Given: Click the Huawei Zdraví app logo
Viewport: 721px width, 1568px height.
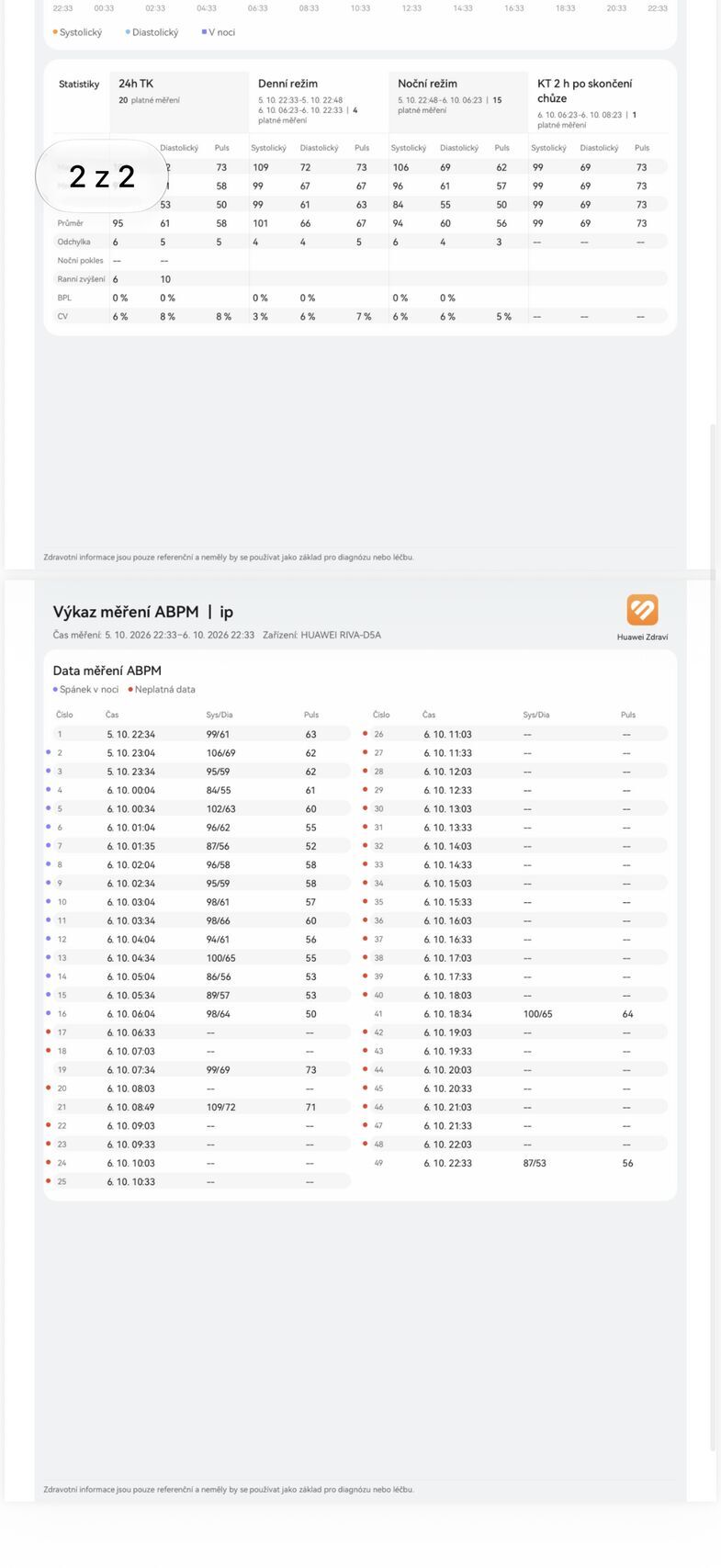Looking at the screenshot, I should (642, 610).
